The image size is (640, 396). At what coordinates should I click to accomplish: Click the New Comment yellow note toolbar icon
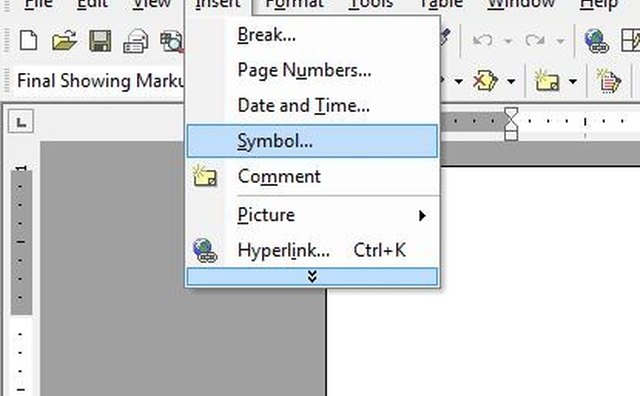[x=547, y=80]
